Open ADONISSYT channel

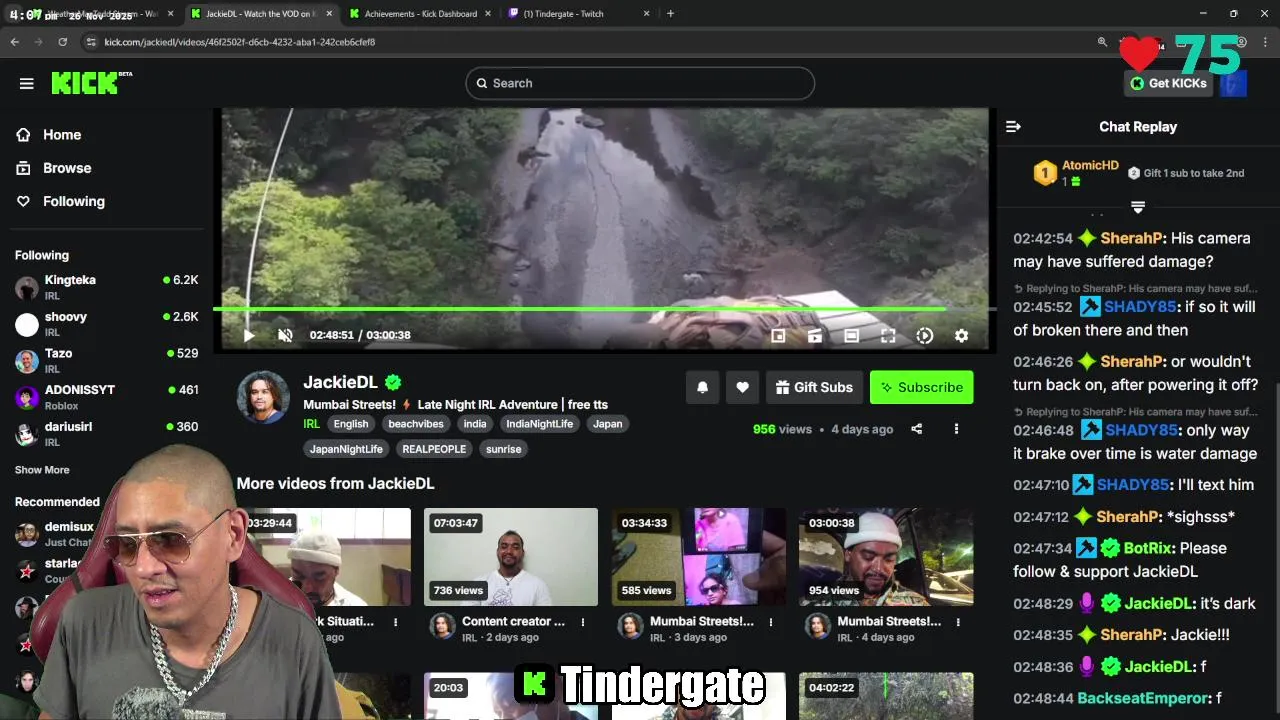pos(107,397)
